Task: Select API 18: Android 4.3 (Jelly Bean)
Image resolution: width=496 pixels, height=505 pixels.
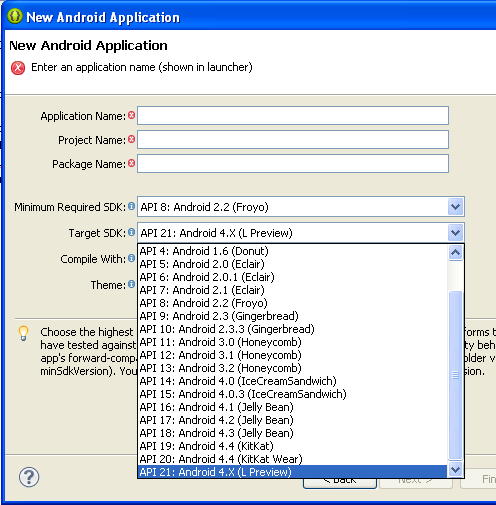Action: [292, 433]
